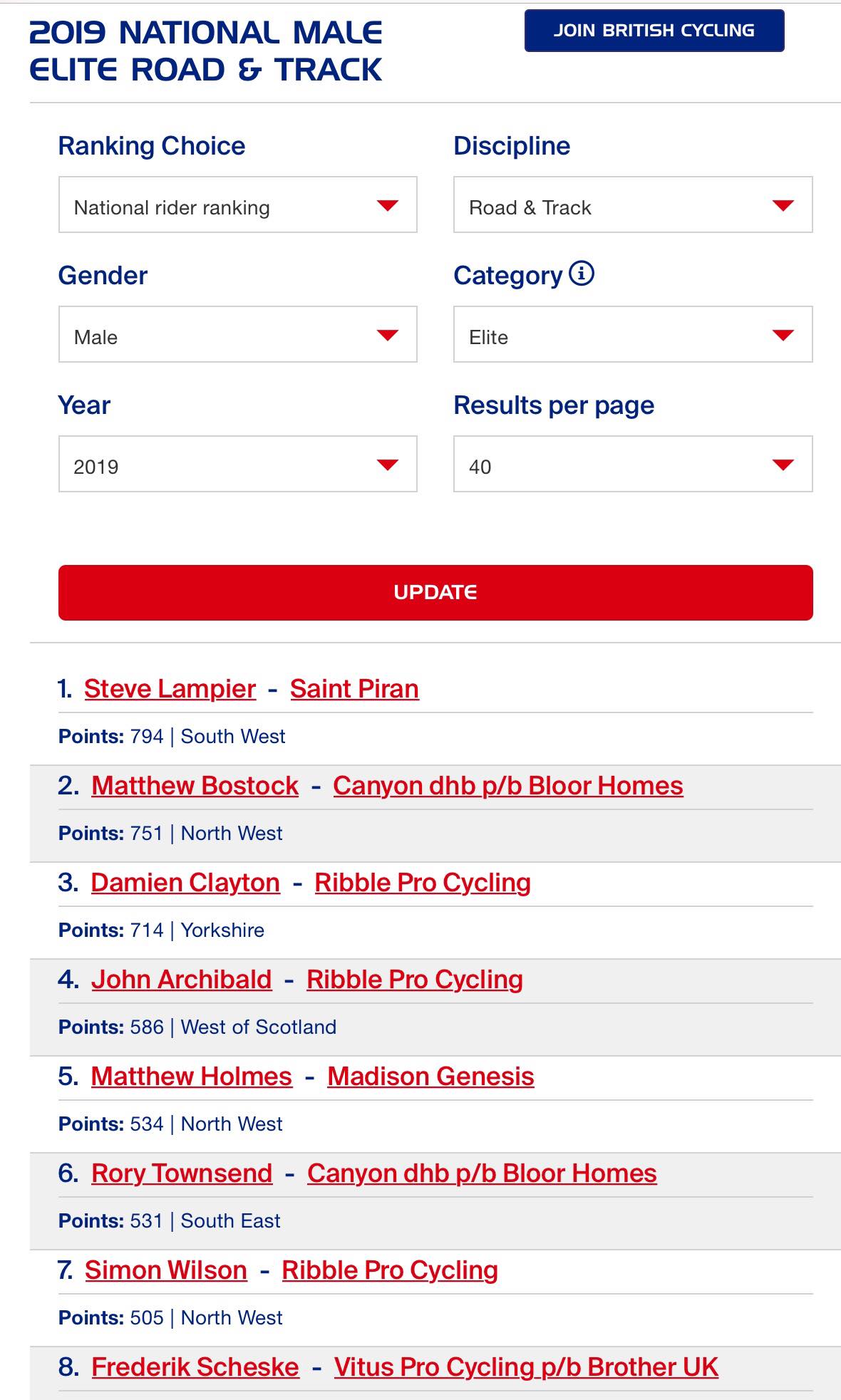Open Madison Genesis team page

[x=430, y=1077]
